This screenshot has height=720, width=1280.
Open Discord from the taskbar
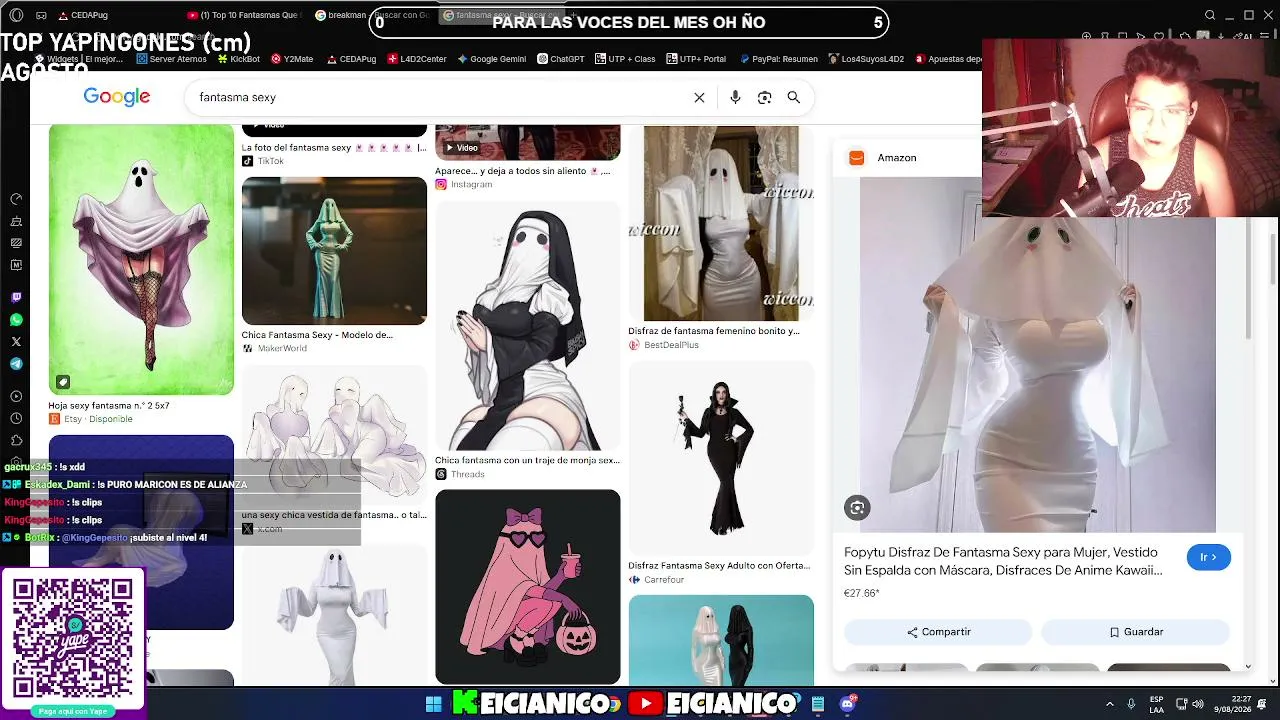click(848, 704)
